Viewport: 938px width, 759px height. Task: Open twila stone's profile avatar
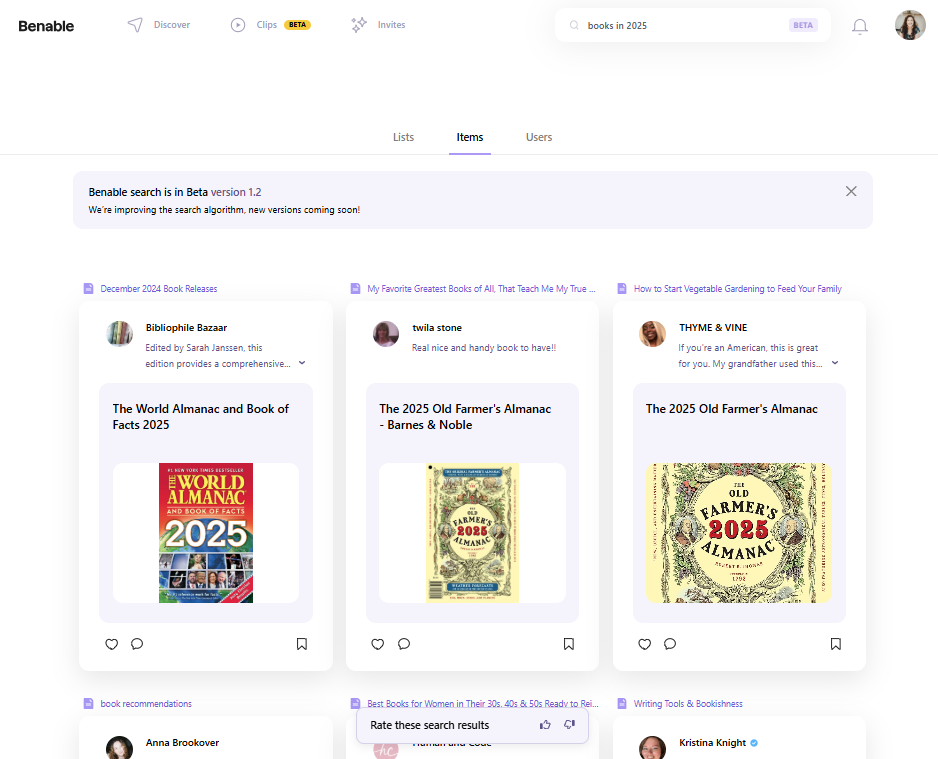point(386,334)
